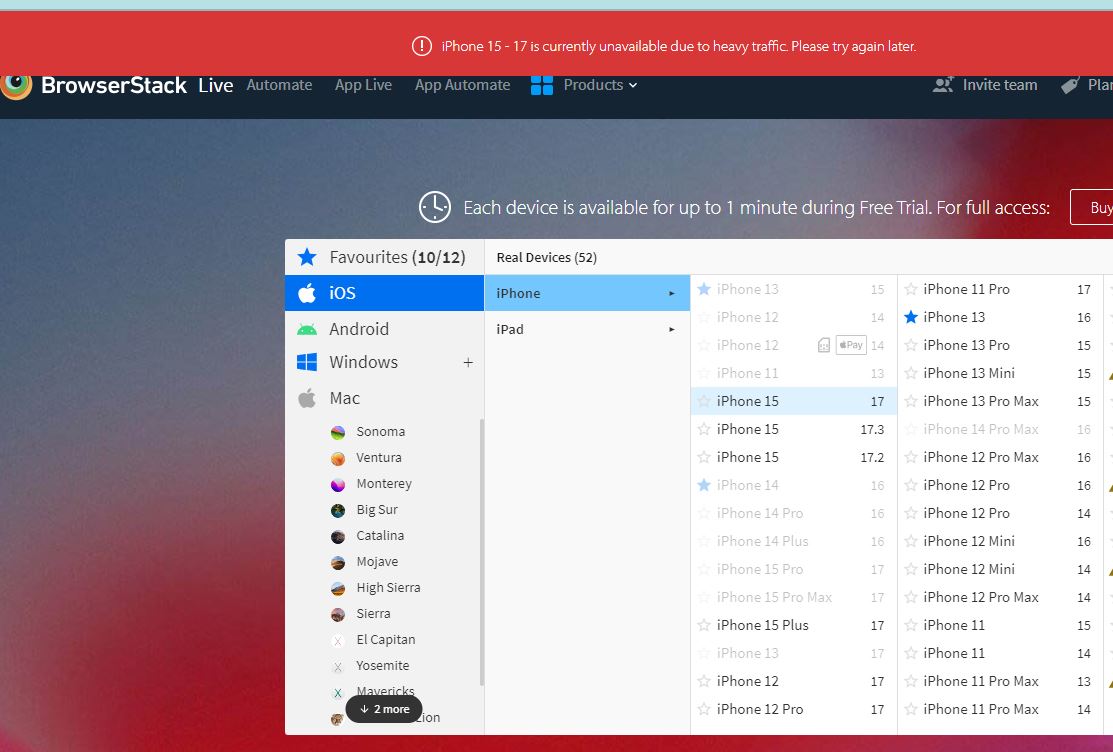Select iPhone 12 Pro Max with iOS 14
This screenshot has width=1113, height=752.
(1001, 597)
